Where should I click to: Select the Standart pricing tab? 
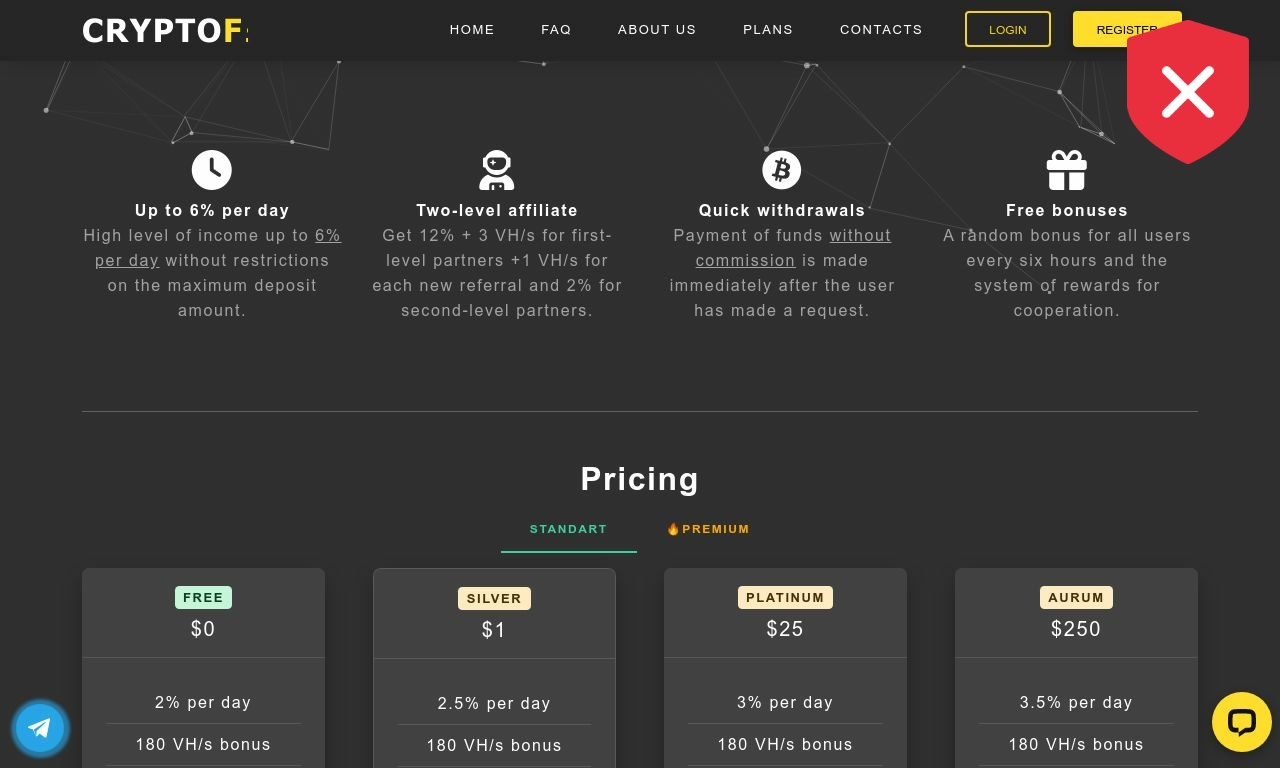click(569, 529)
